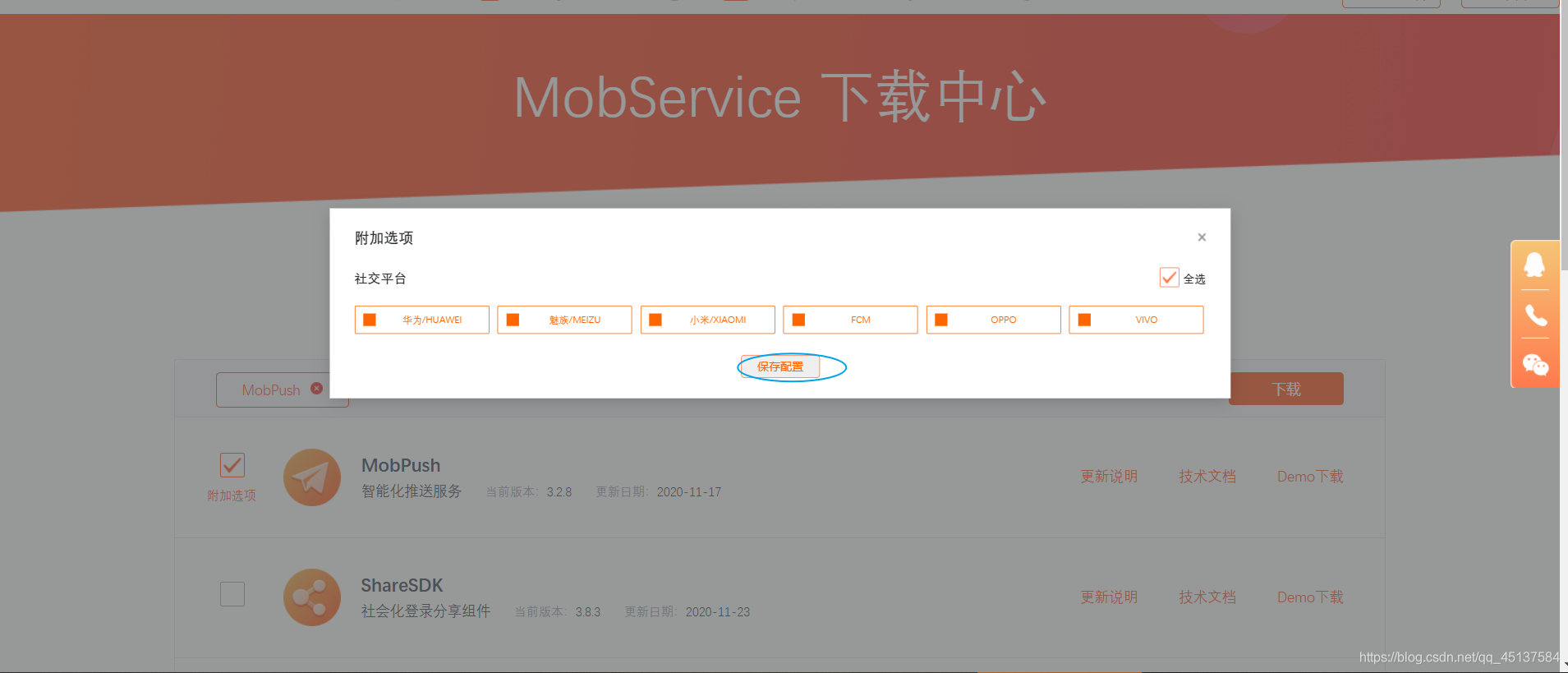Click the 保存配置 save configuration button
The image size is (1568, 673).
click(x=780, y=366)
